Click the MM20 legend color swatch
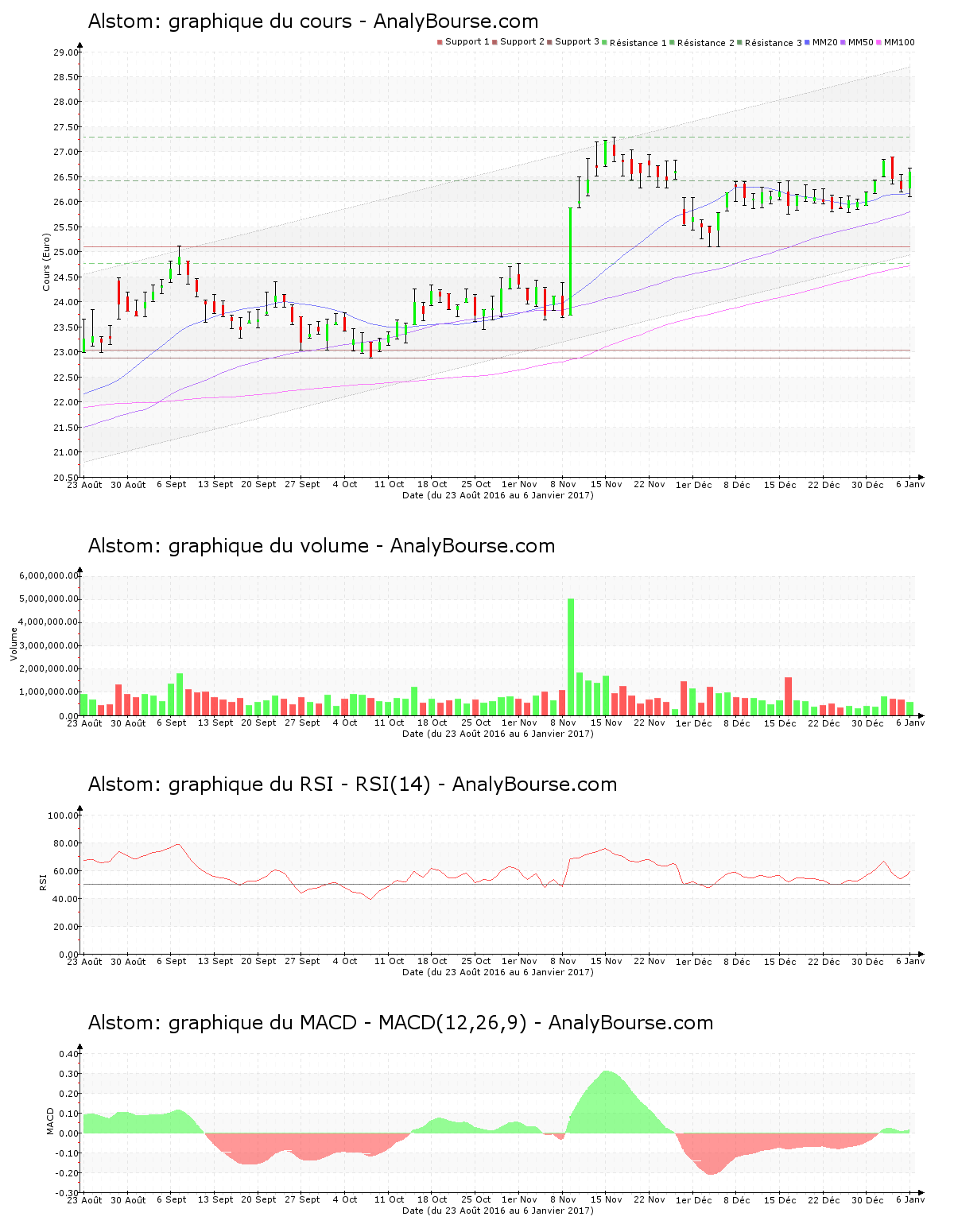Screen dimensions: 954x1232 tap(808, 42)
